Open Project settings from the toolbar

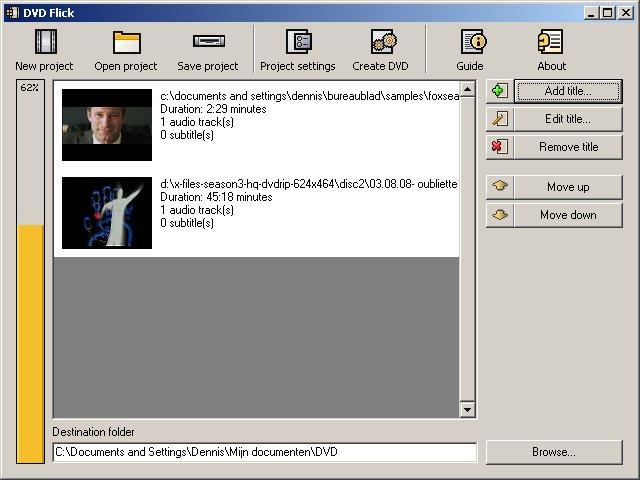298,42
